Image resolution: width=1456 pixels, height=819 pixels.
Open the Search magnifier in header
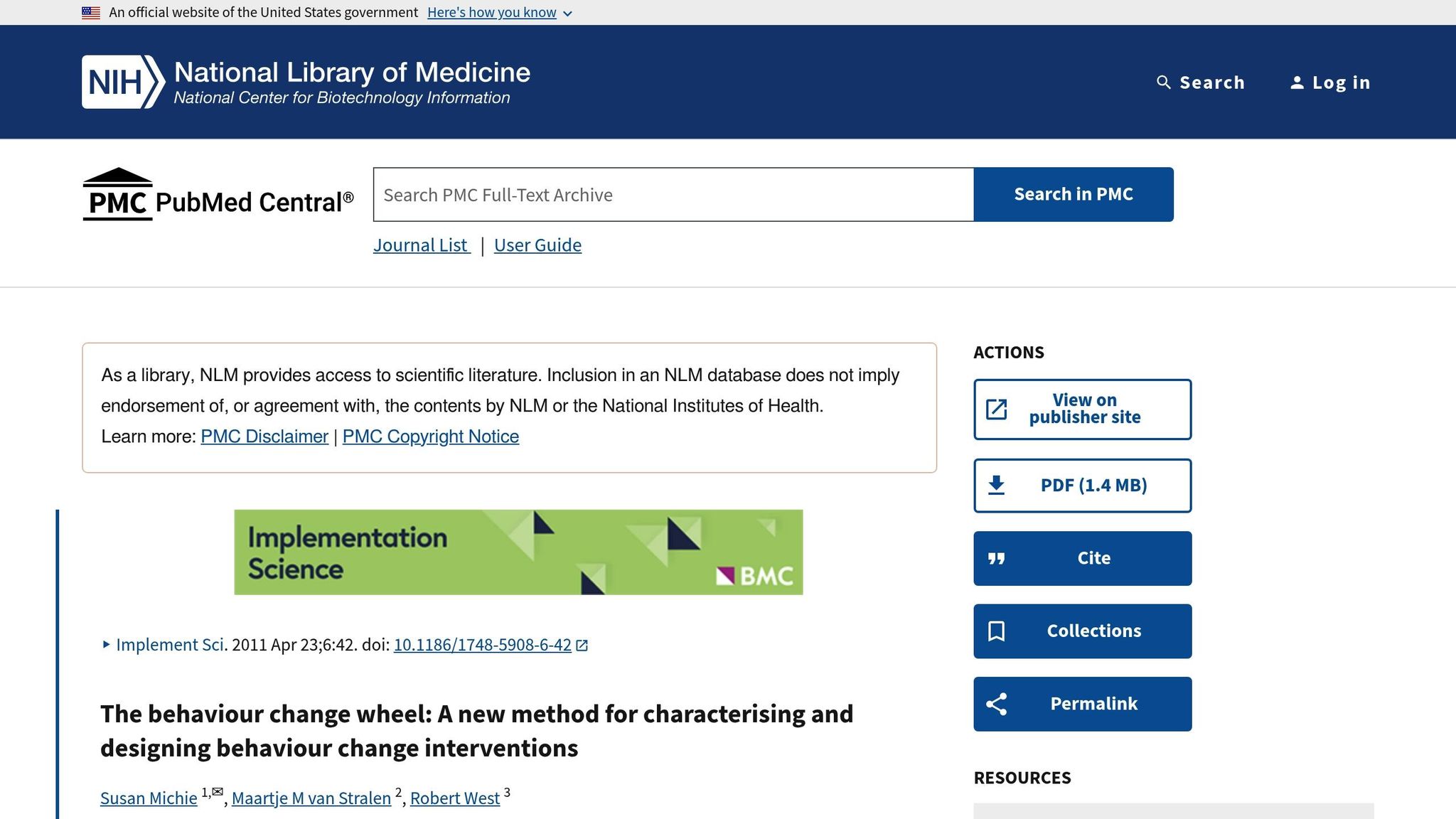click(x=1164, y=82)
